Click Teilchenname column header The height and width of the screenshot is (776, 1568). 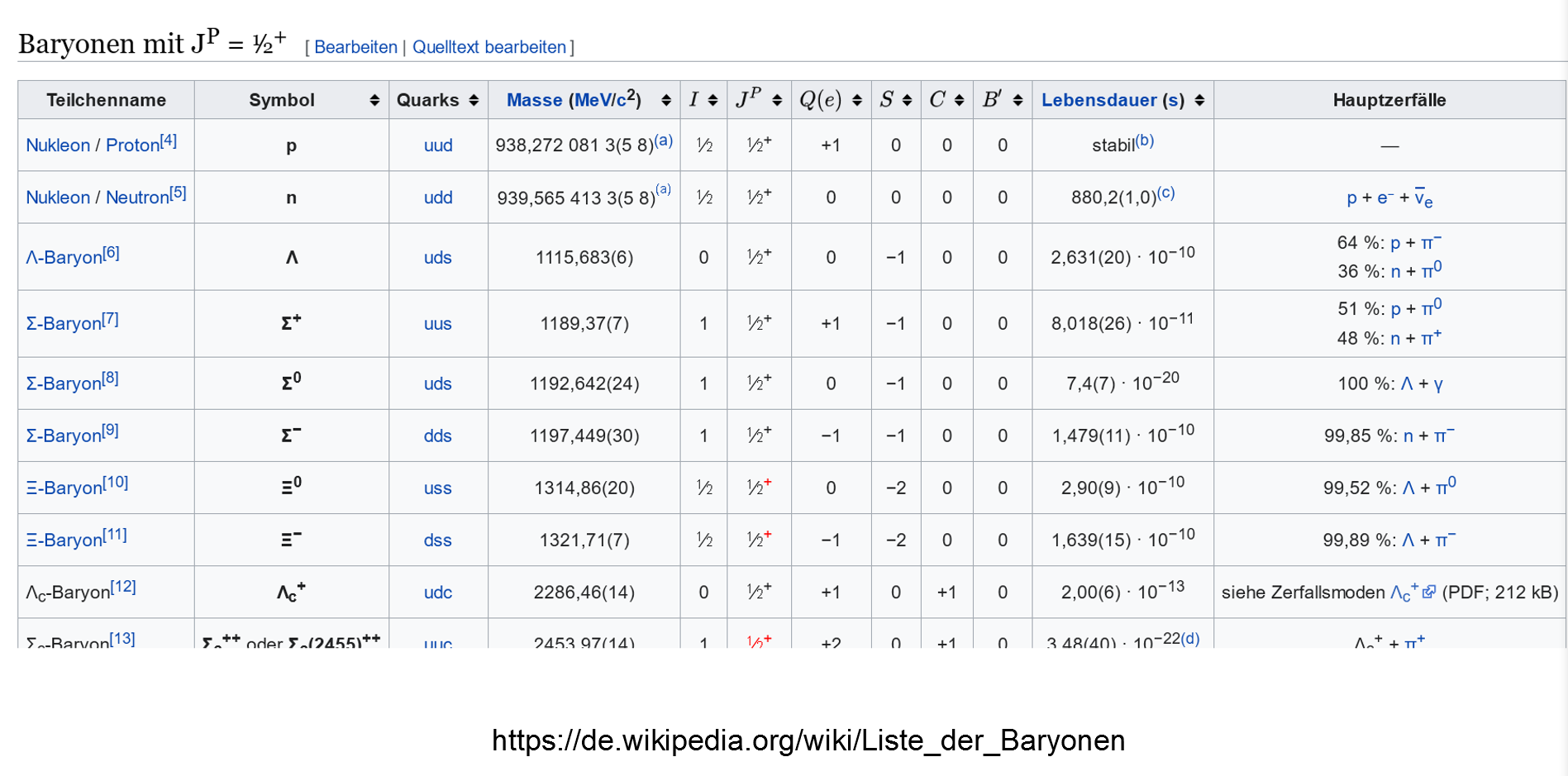(106, 100)
